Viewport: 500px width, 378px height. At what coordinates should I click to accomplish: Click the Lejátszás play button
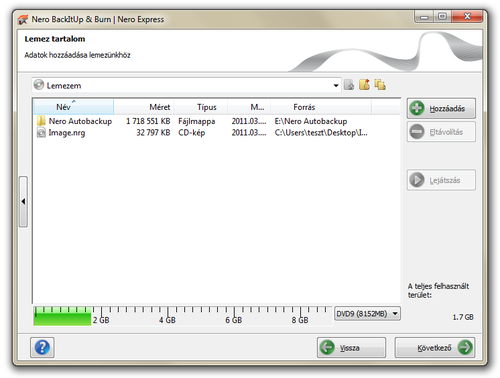(441, 180)
